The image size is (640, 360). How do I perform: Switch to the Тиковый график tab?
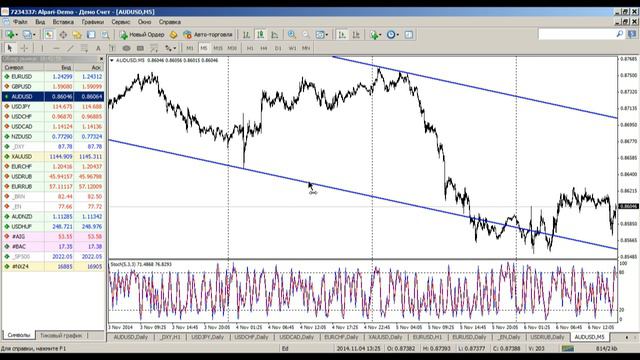[61, 336]
